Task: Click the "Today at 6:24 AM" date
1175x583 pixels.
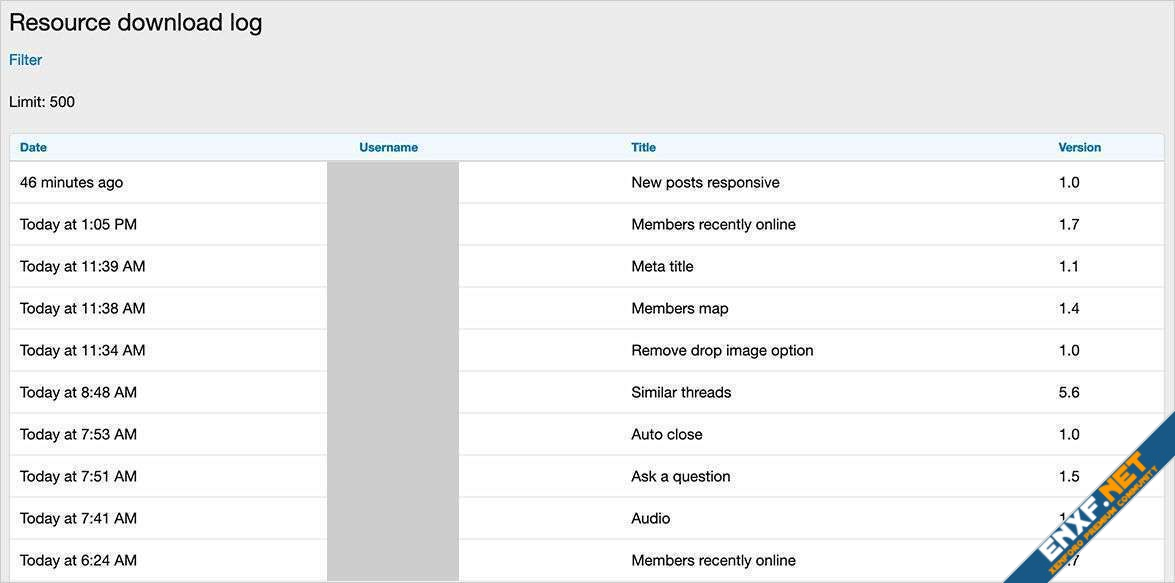Action: (x=78, y=561)
